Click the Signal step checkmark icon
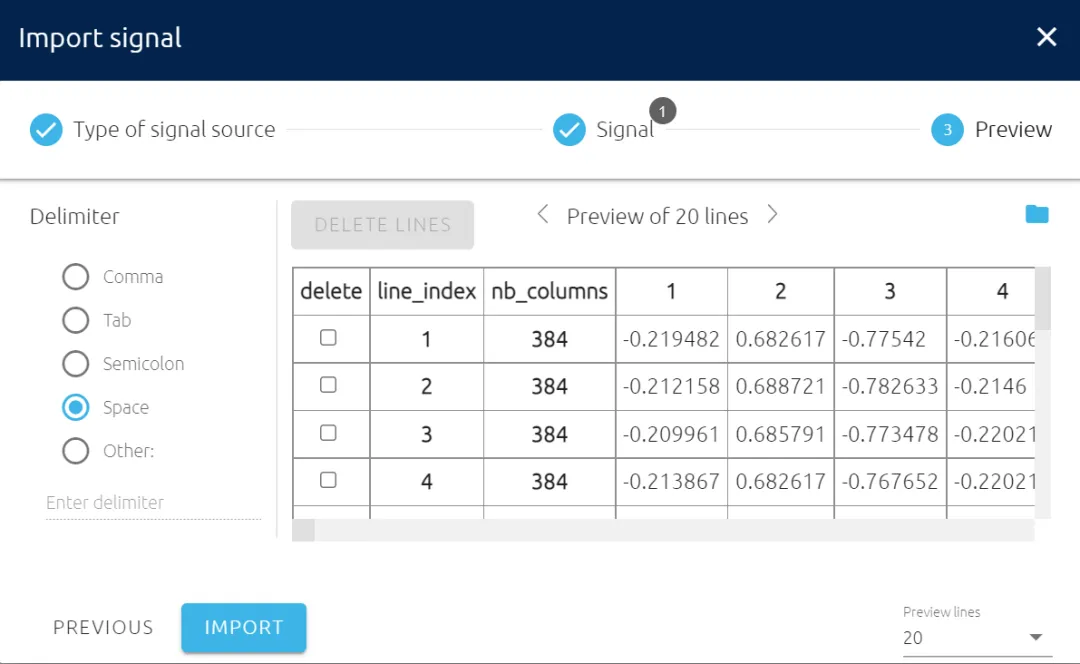Viewport: 1080px width, 664px height. pos(569,130)
